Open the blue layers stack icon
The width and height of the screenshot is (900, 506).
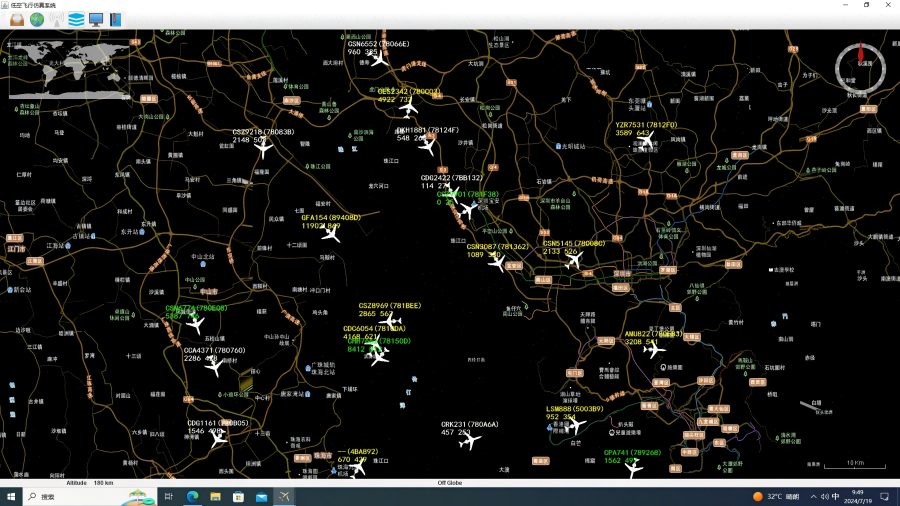click(76, 19)
